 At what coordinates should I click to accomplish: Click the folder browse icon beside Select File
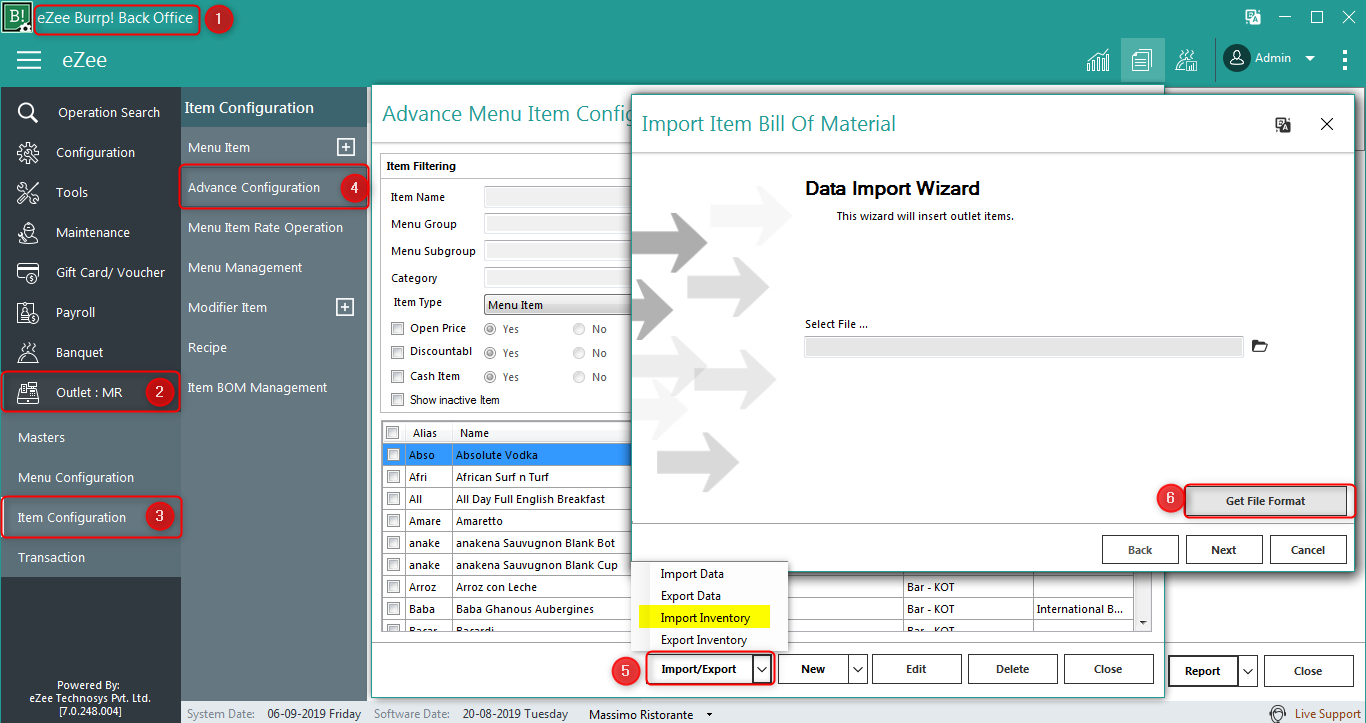(x=1260, y=346)
